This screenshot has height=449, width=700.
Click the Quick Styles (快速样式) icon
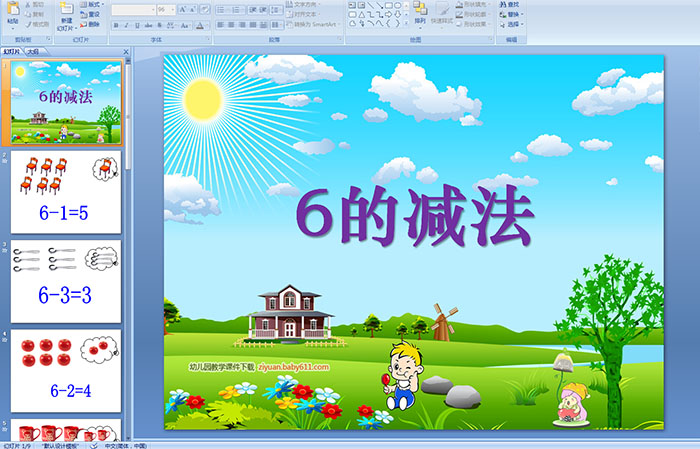point(442,9)
